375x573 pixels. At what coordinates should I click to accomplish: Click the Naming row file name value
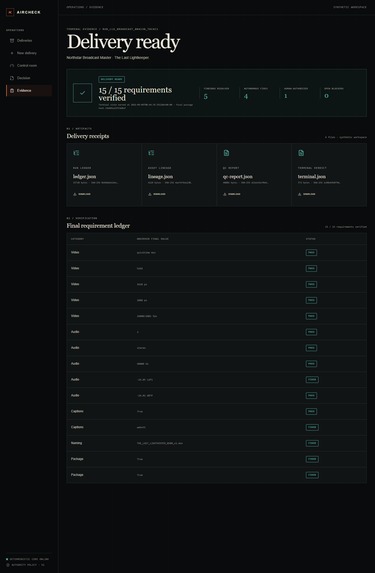coord(160,443)
